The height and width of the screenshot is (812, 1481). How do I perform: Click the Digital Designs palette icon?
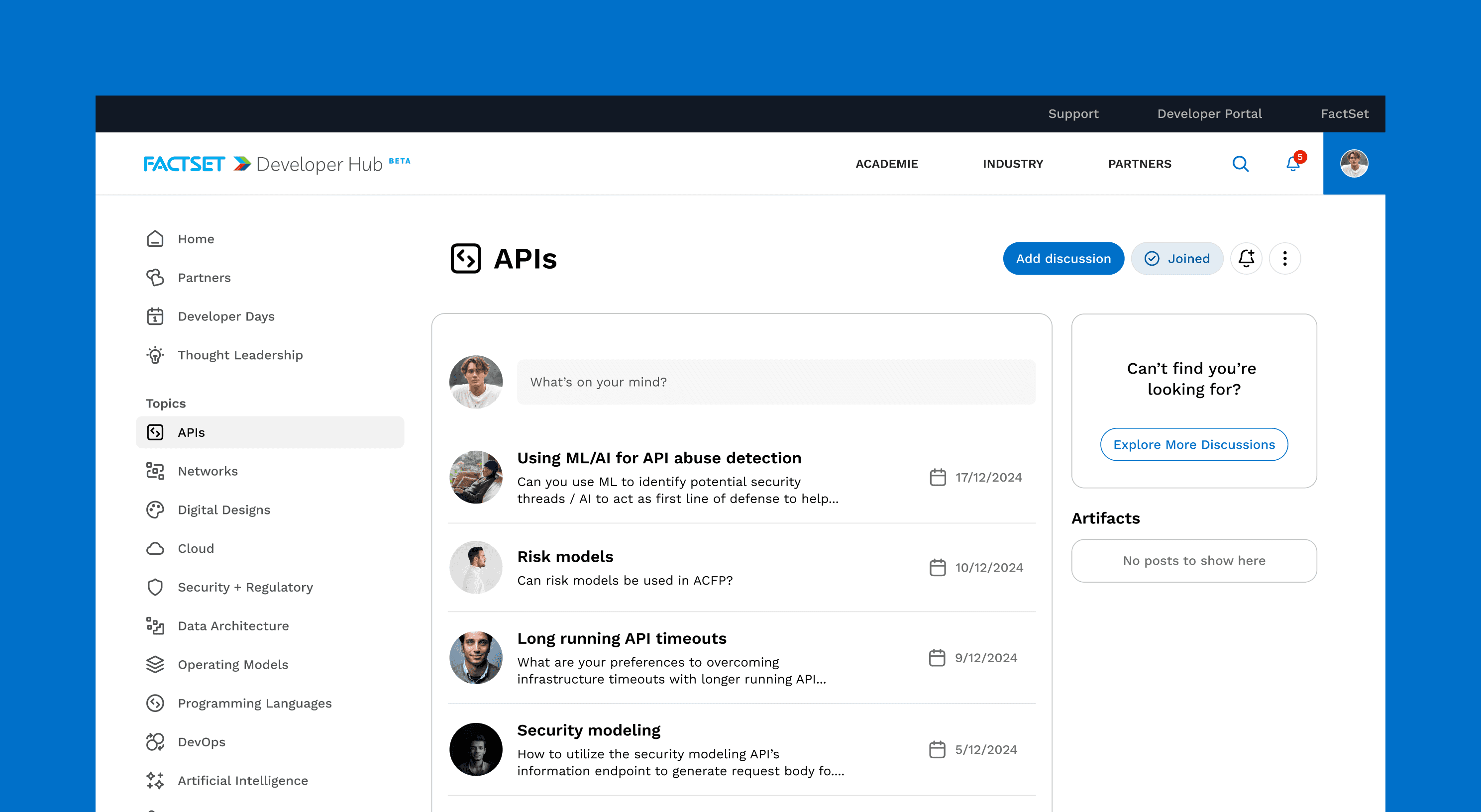(x=155, y=509)
